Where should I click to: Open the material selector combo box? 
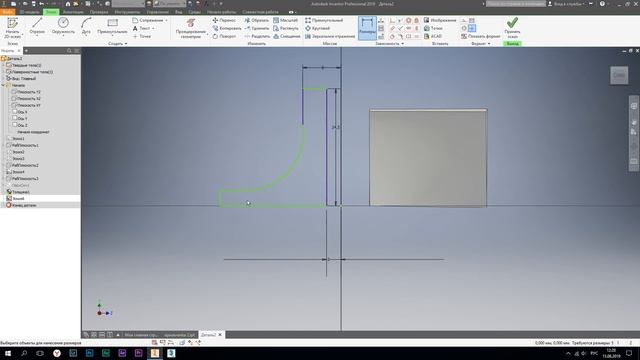click(x=128, y=4)
